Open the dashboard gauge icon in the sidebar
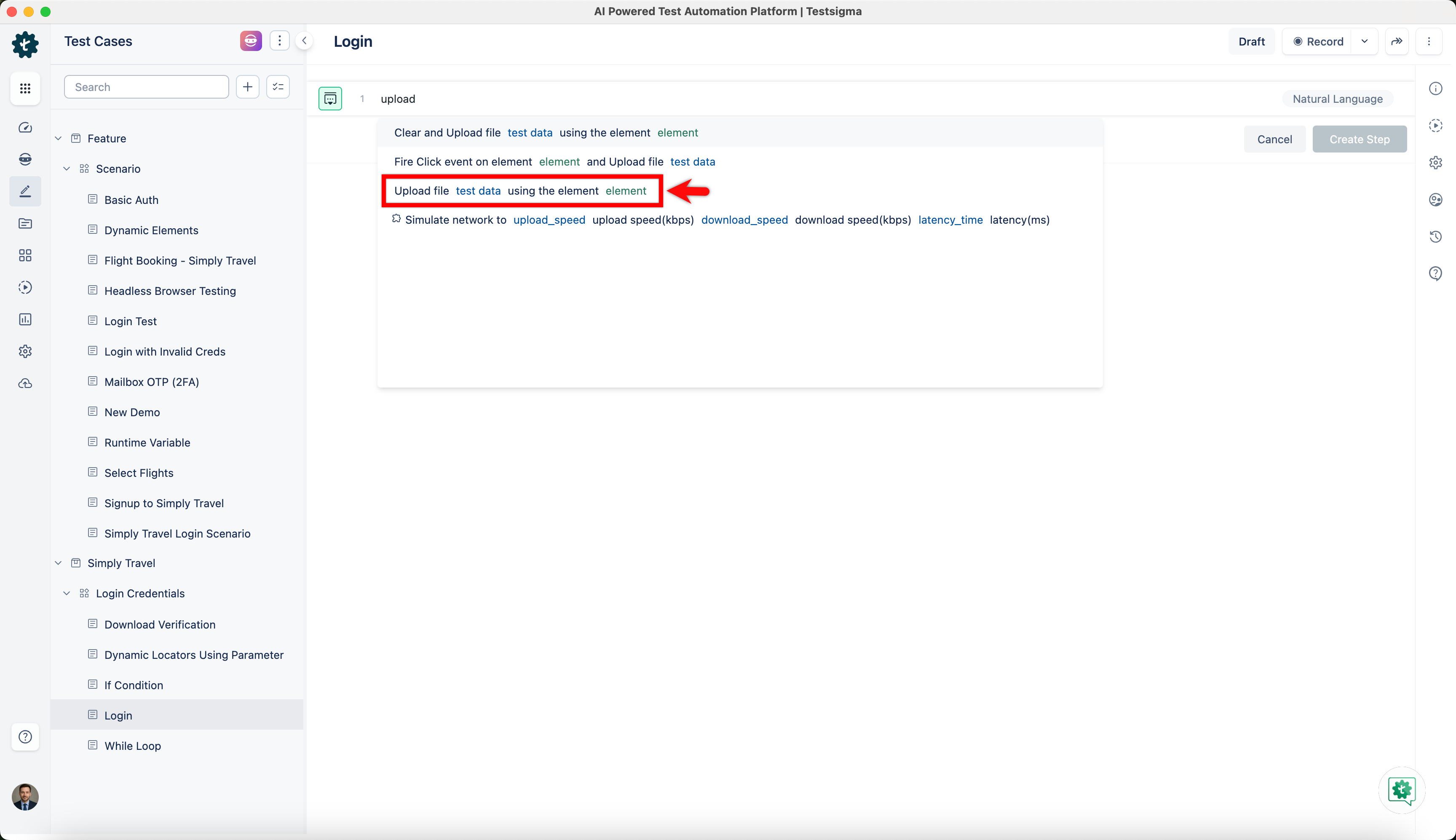This screenshot has height=840, width=1456. [x=25, y=128]
